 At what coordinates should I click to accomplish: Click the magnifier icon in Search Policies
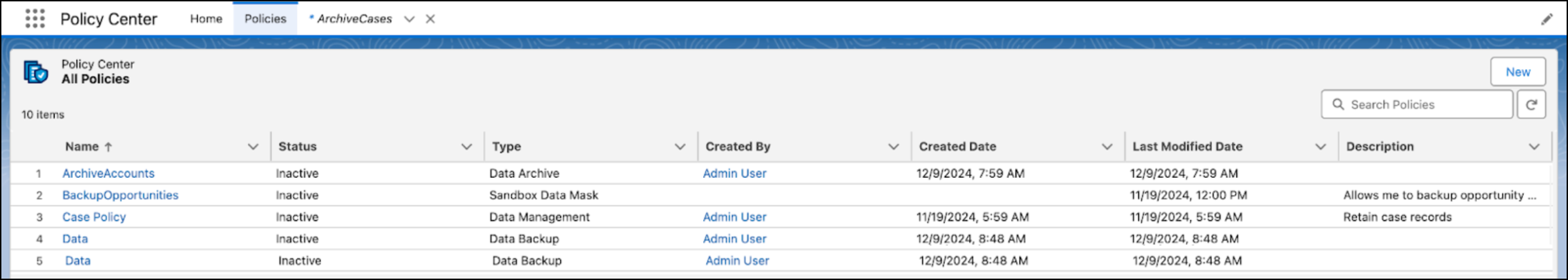1338,104
